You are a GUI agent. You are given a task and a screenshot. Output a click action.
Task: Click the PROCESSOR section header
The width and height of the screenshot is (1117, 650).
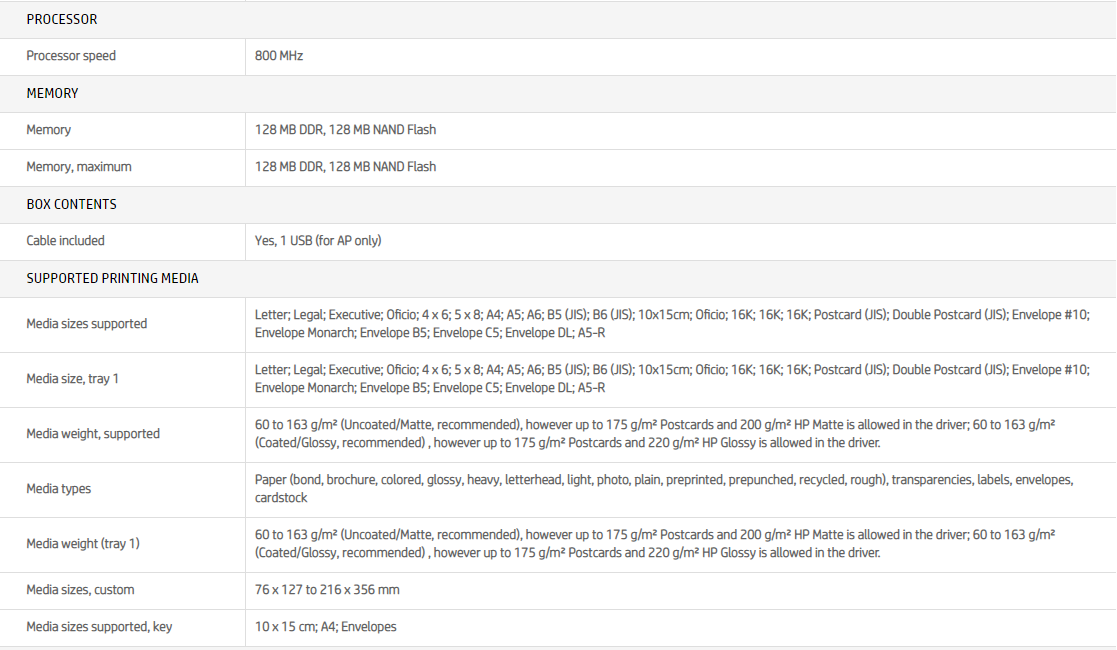point(62,19)
